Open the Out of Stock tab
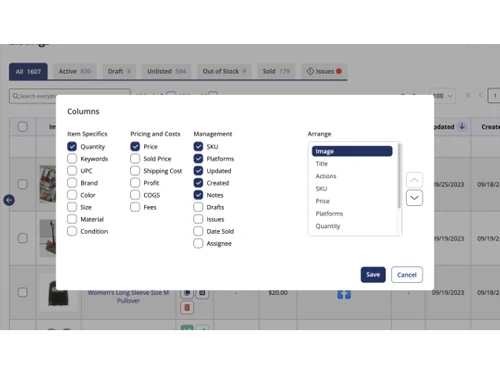The height and width of the screenshot is (375, 500). (224, 71)
